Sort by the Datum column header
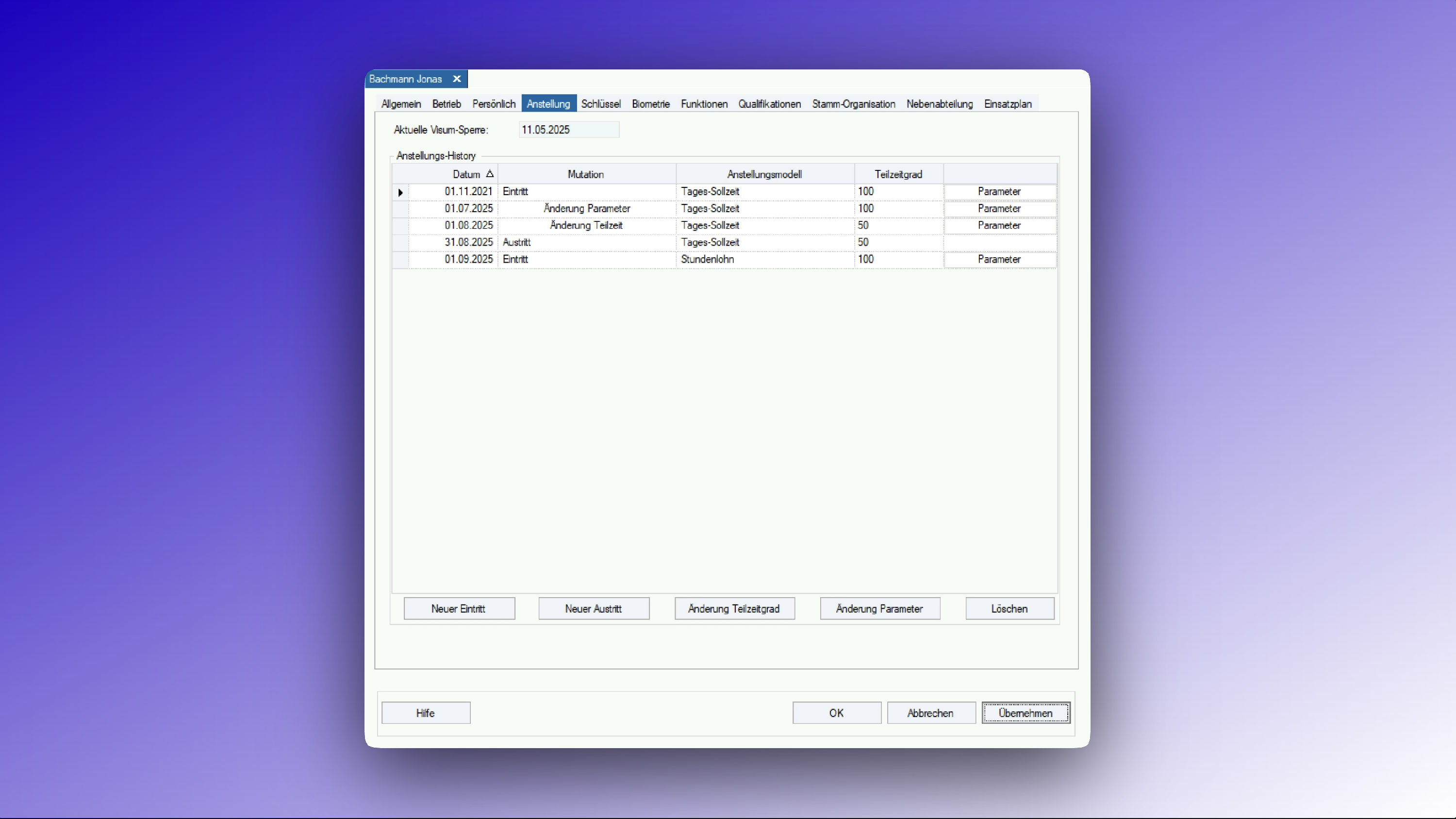Screen dimensions: 1456x819 (467, 174)
